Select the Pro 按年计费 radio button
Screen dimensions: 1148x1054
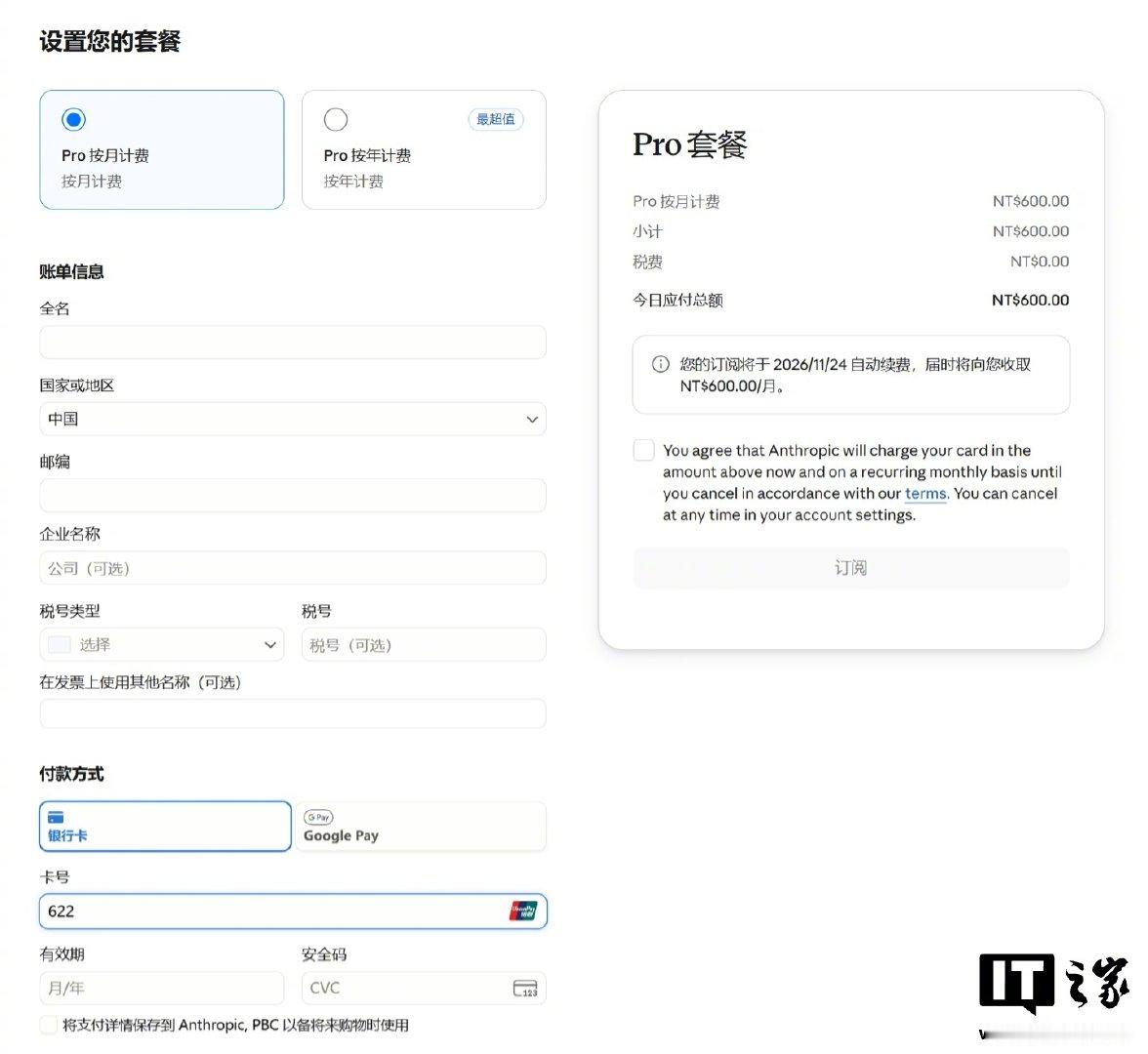click(336, 119)
